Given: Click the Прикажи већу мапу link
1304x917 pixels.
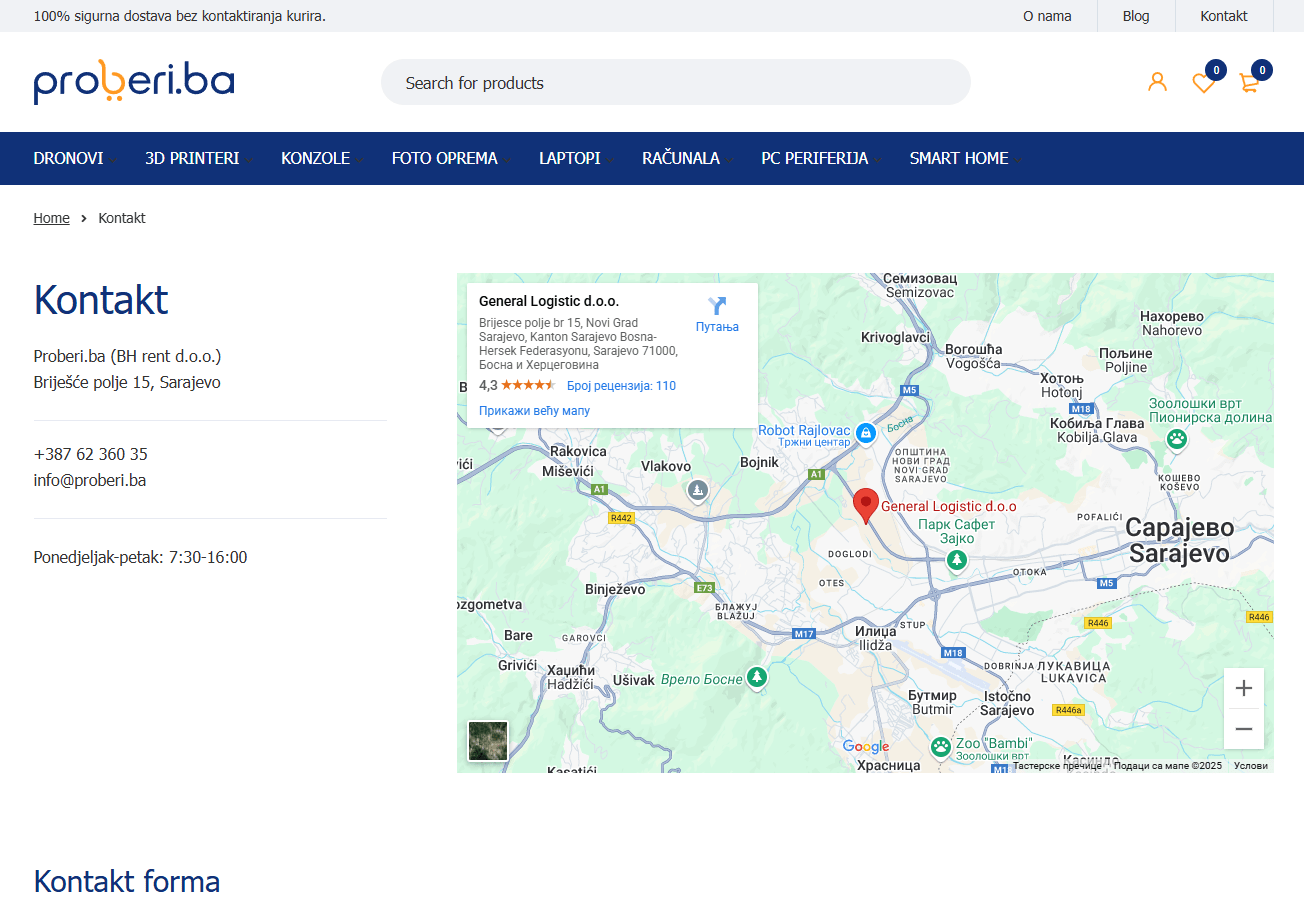Looking at the screenshot, I should (534, 411).
